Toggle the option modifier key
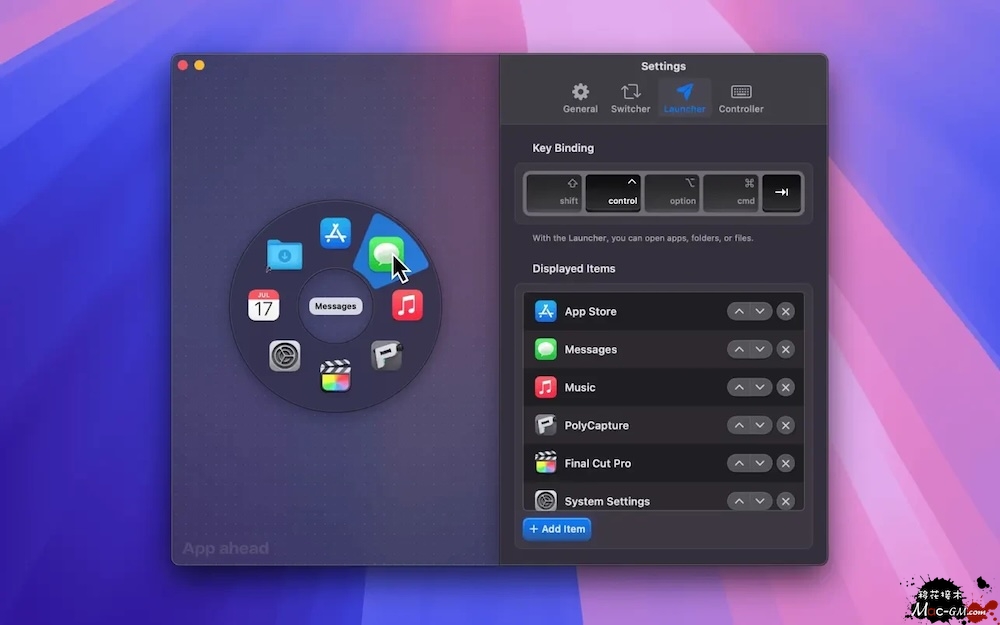This screenshot has width=1000, height=625. coord(672,192)
